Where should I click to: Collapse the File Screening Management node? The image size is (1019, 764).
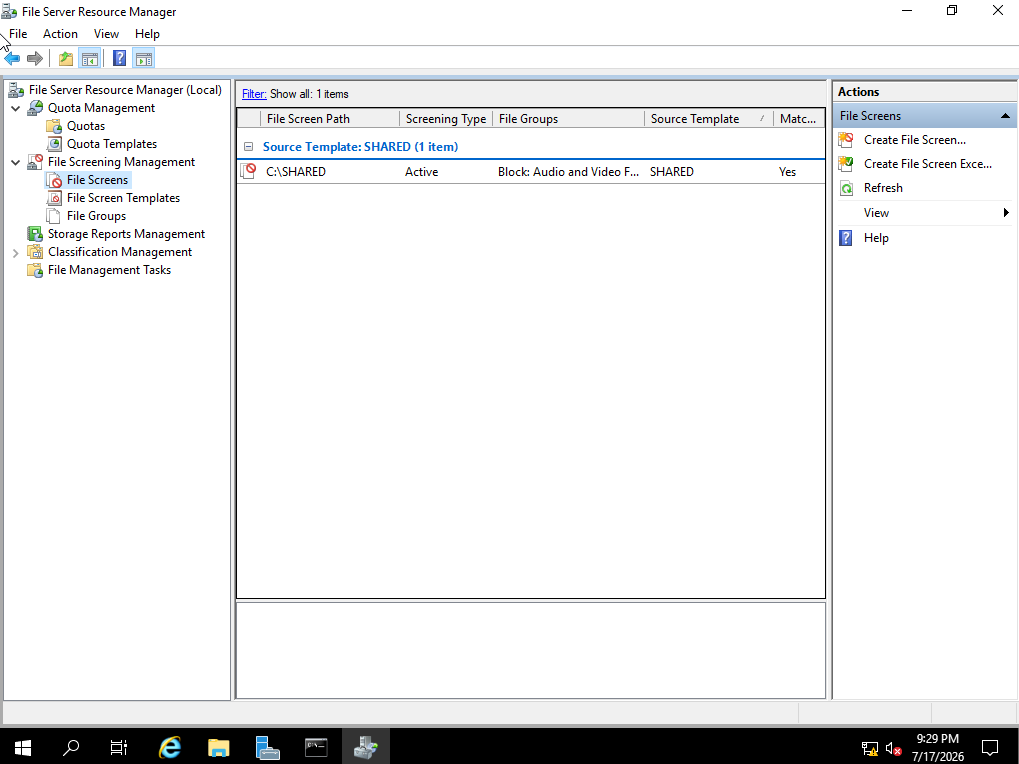click(16, 162)
